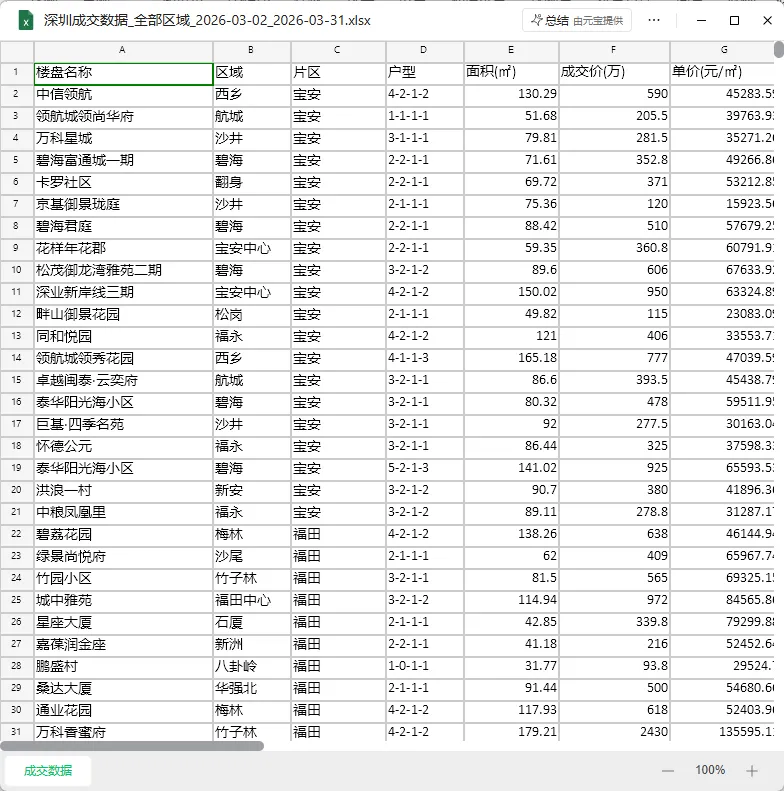Click the 成交价(万) header cell

(x=614, y=74)
